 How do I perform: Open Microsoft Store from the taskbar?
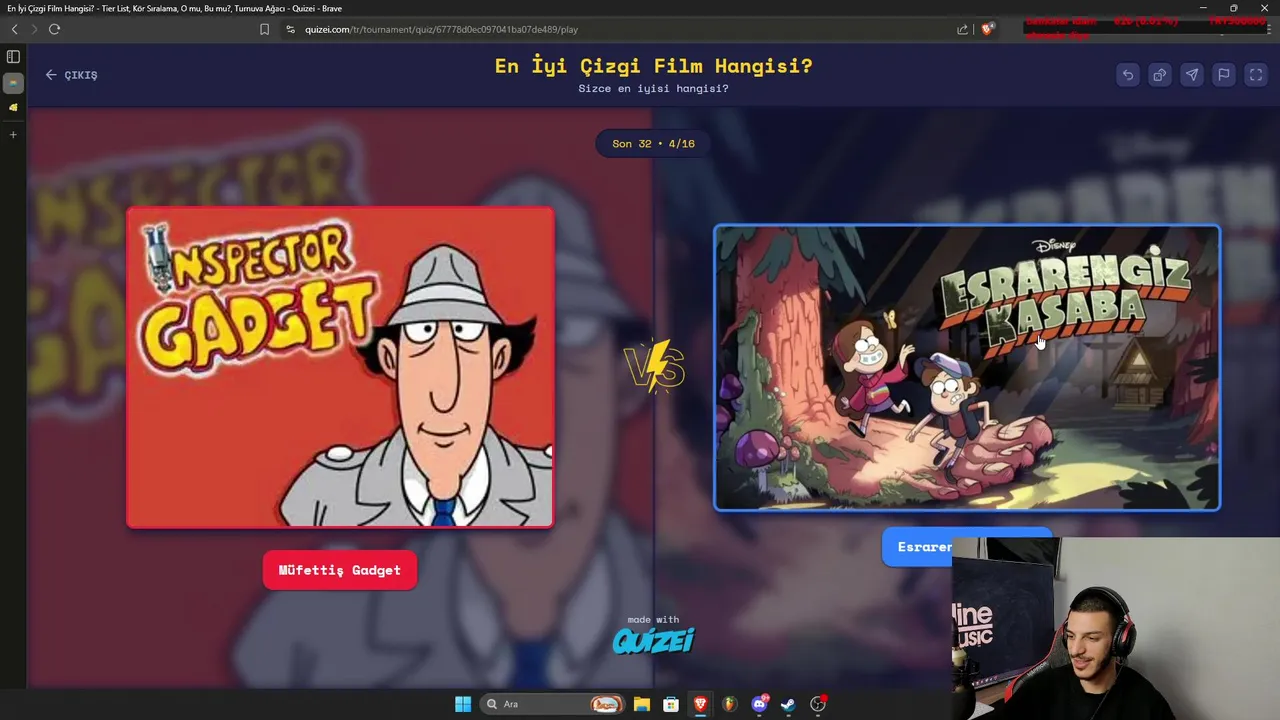(671, 704)
